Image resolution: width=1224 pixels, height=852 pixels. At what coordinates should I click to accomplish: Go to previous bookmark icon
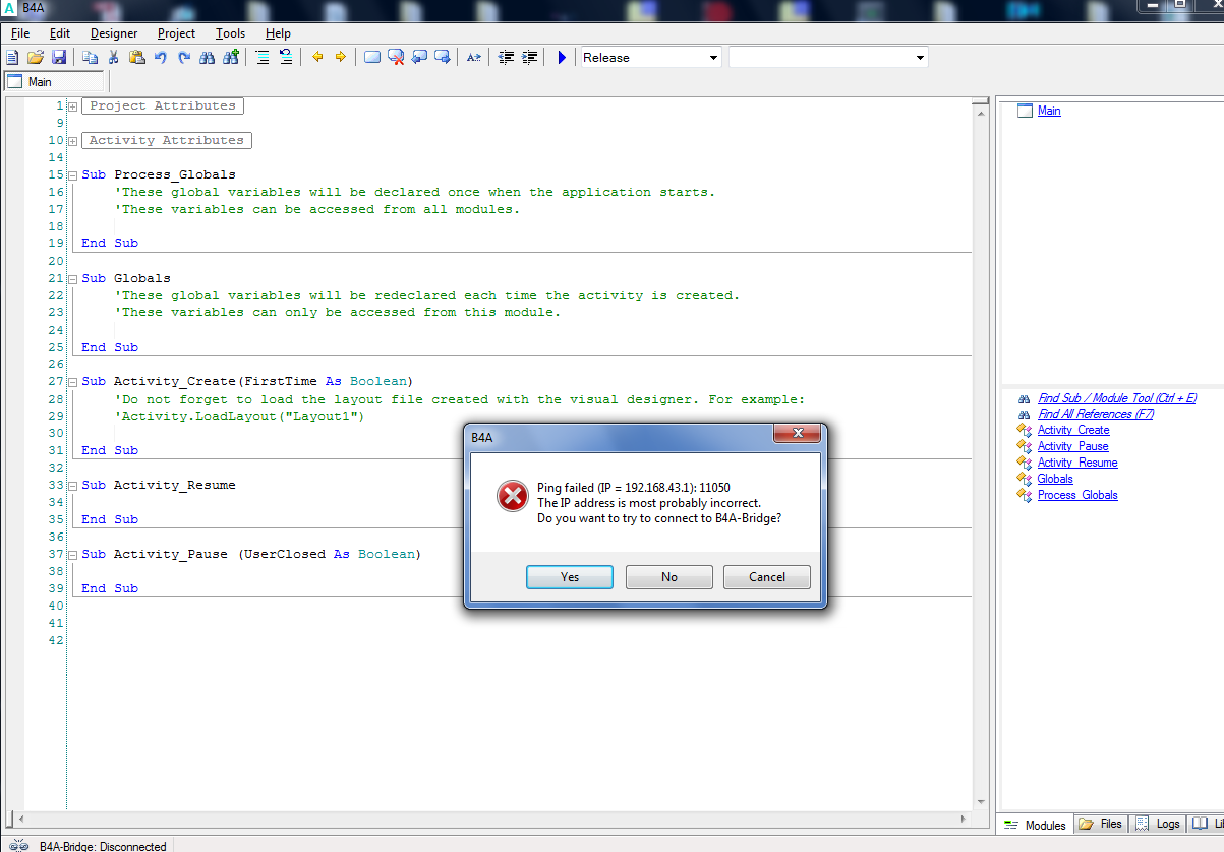coord(419,58)
